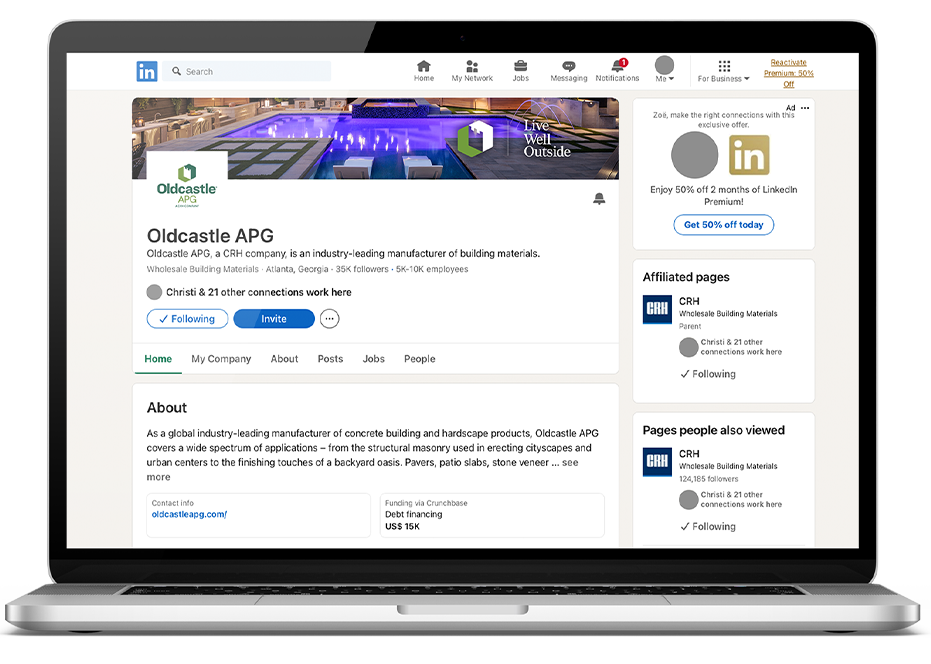The height and width of the screenshot is (664, 931).
Task: Toggle Following for CRH in Affiliated pages
Action: [708, 374]
